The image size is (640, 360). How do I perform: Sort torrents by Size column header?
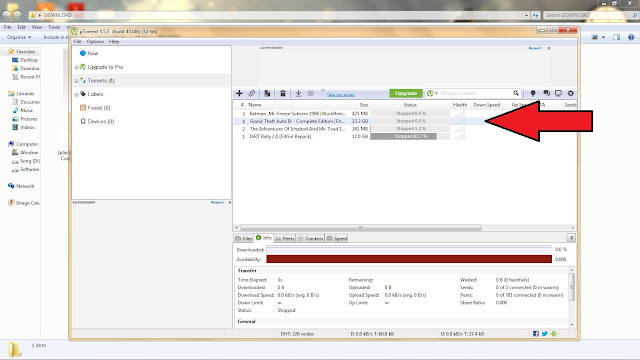[x=364, y=105]
